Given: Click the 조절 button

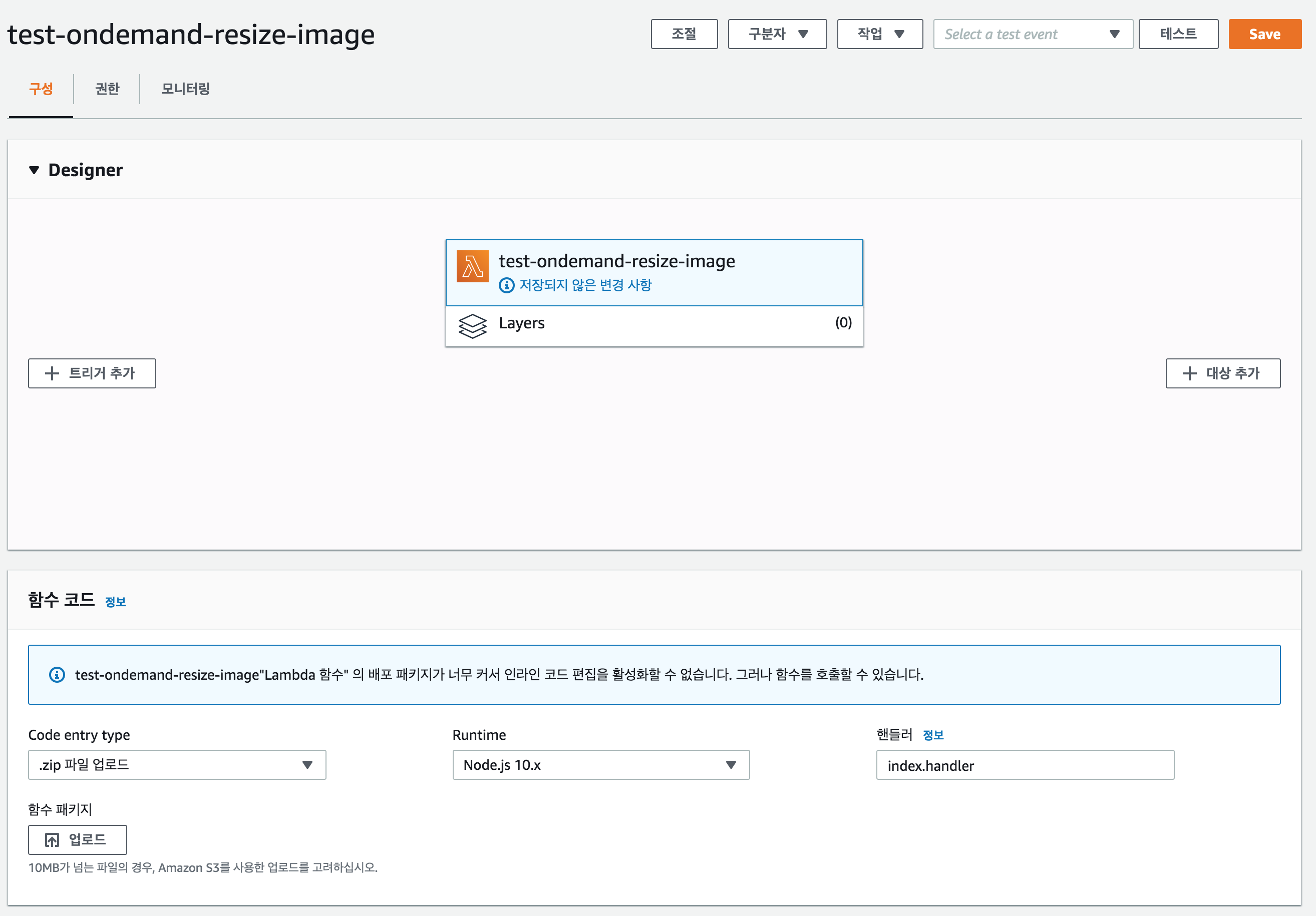Looking at the screenshot, I should click(684, 35).
